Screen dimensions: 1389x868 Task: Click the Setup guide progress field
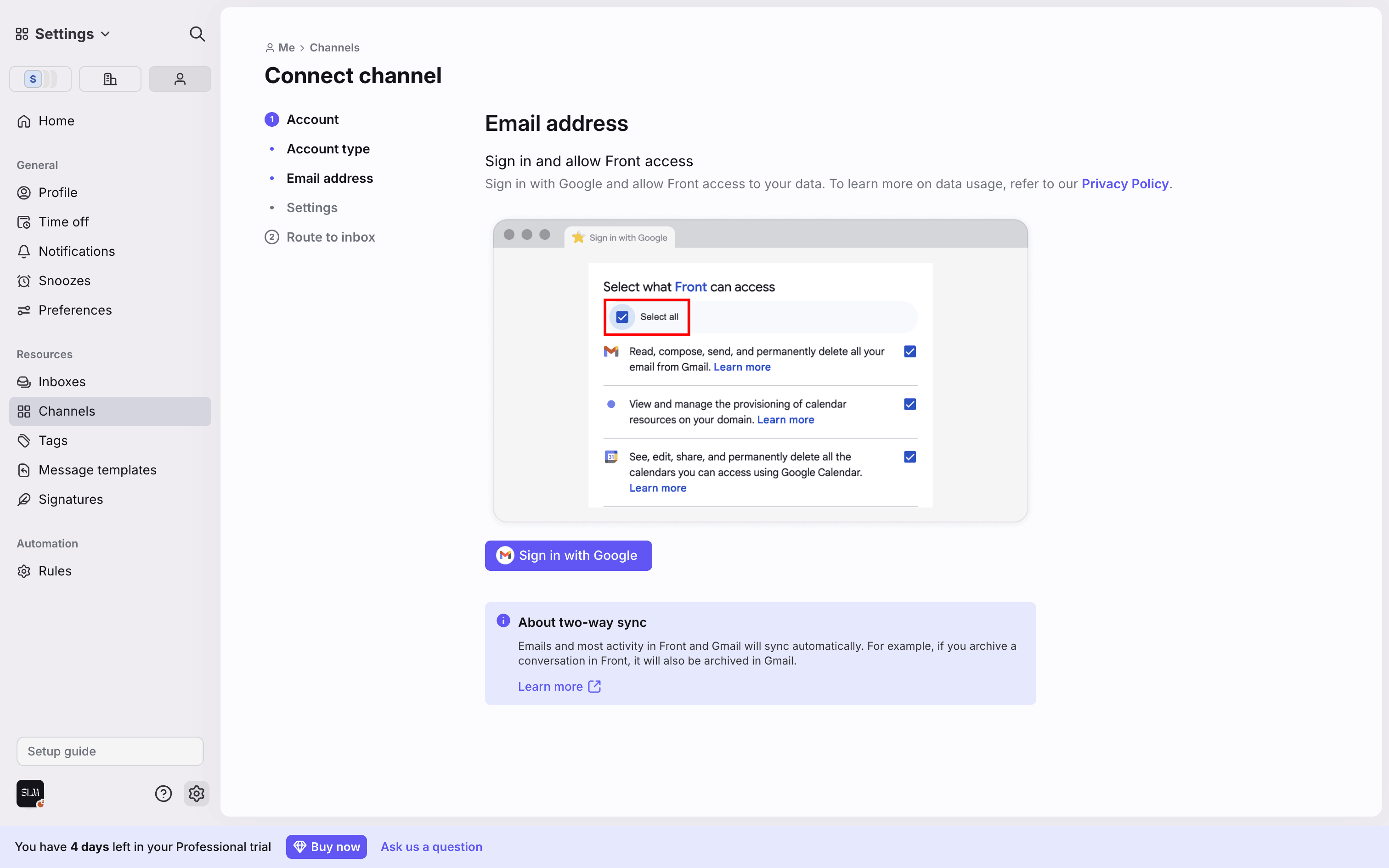pos(110,751)
